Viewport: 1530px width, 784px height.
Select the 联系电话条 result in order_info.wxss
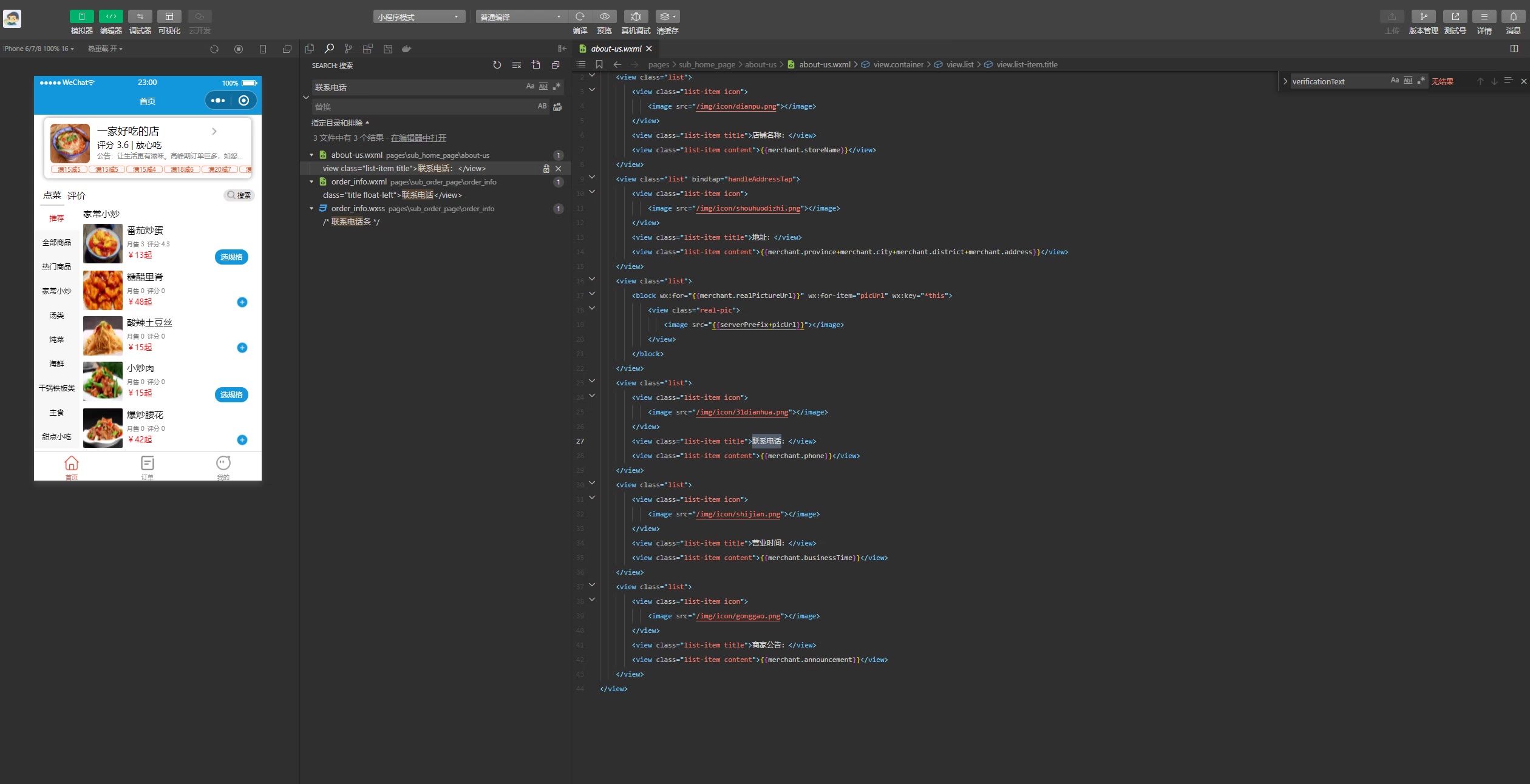[352, 222]
